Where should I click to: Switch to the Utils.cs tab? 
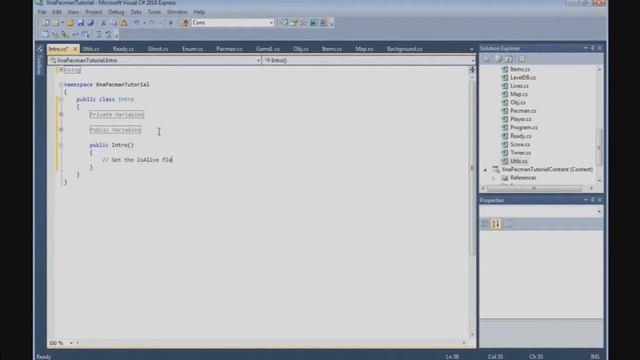(x=91, y=49)
